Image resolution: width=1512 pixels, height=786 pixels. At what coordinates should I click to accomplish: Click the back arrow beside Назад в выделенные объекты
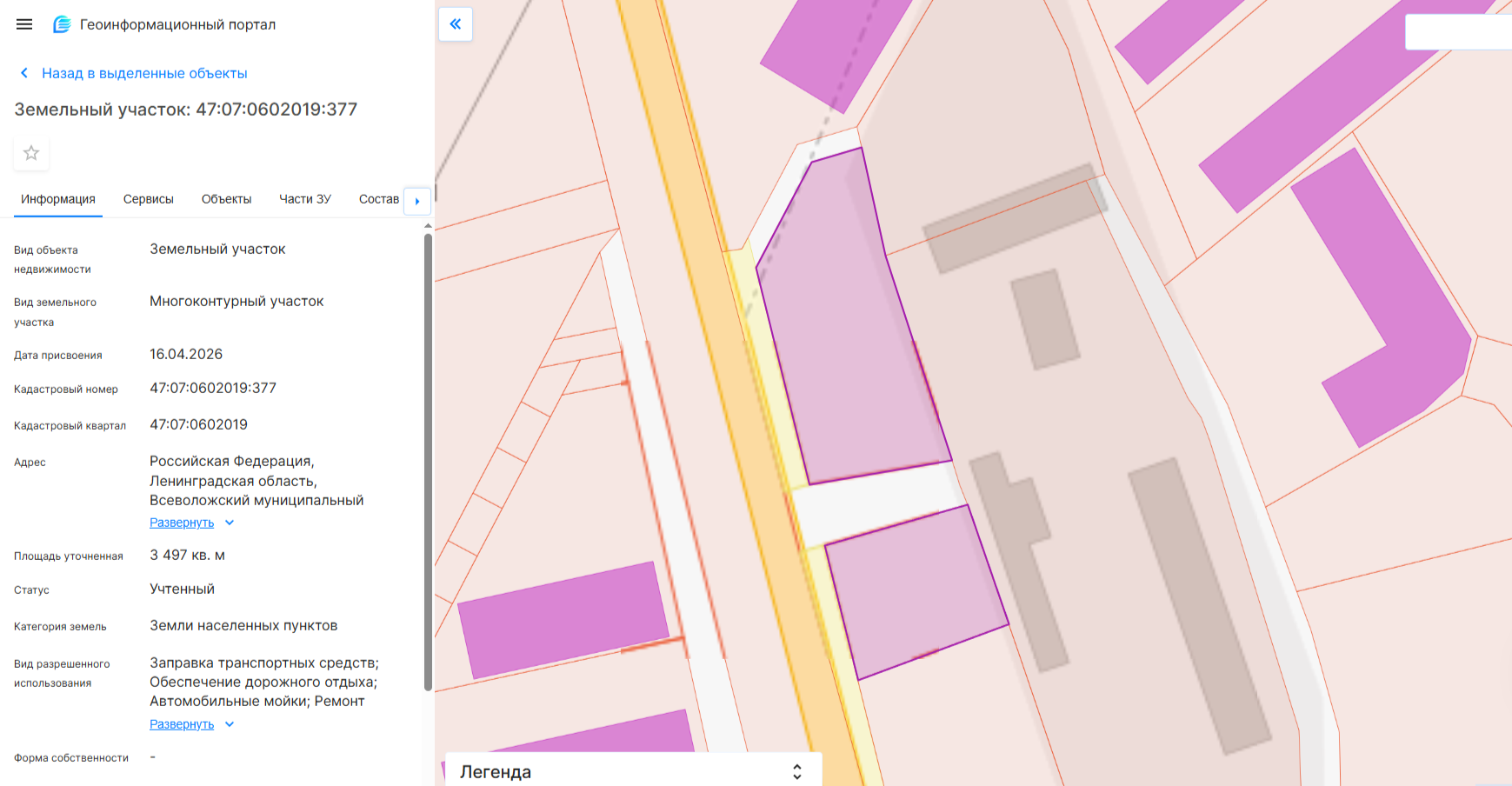point(24,73)
